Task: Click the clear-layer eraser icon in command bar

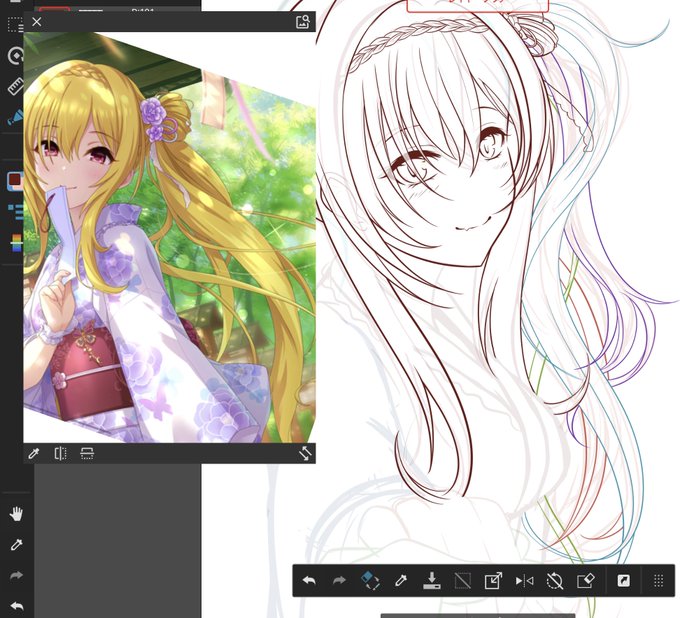Action: [585, 580]
